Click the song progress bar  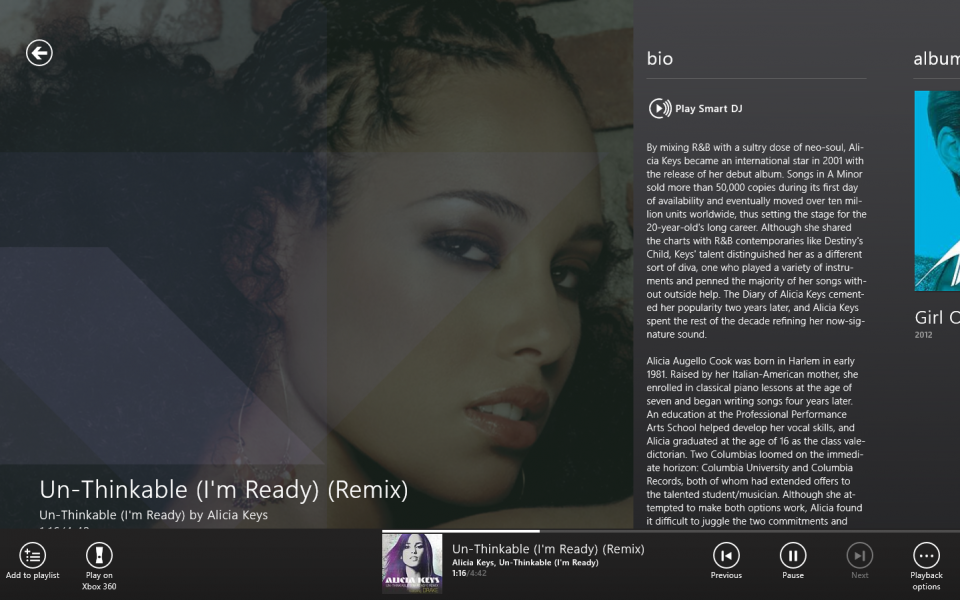[x=670, y=531]
